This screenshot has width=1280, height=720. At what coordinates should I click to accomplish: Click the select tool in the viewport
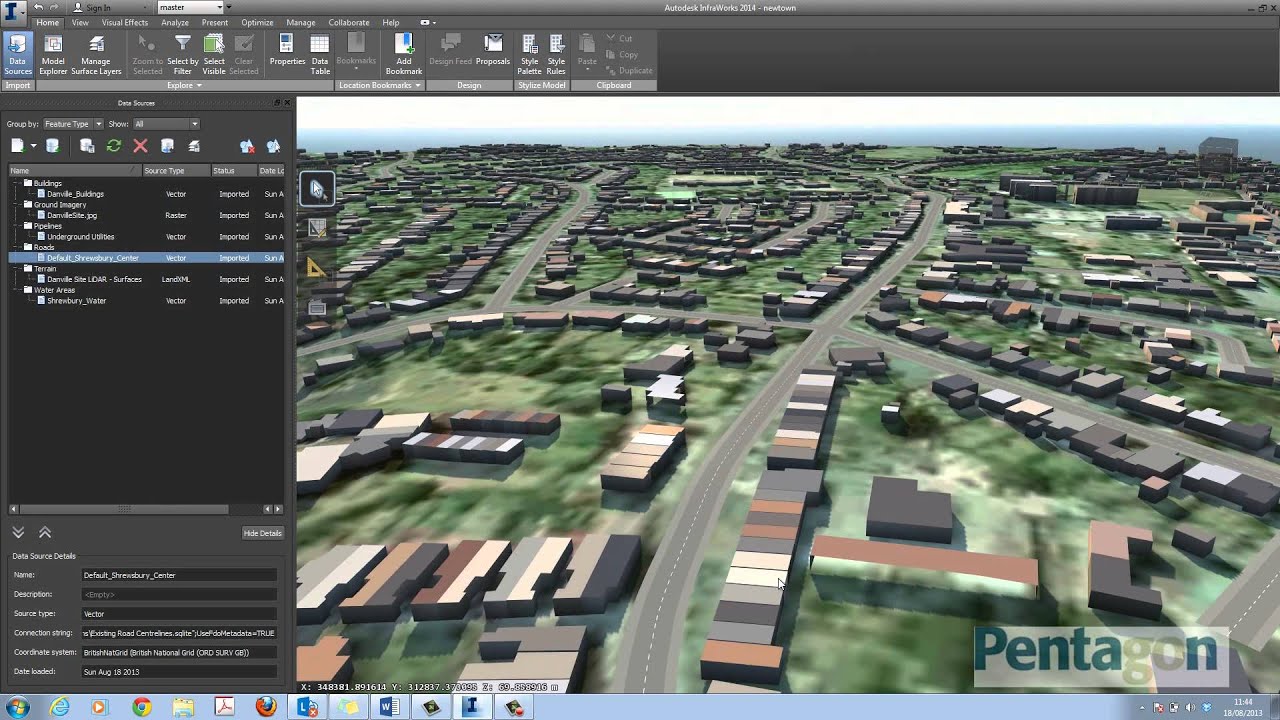[x=317, y=189]
